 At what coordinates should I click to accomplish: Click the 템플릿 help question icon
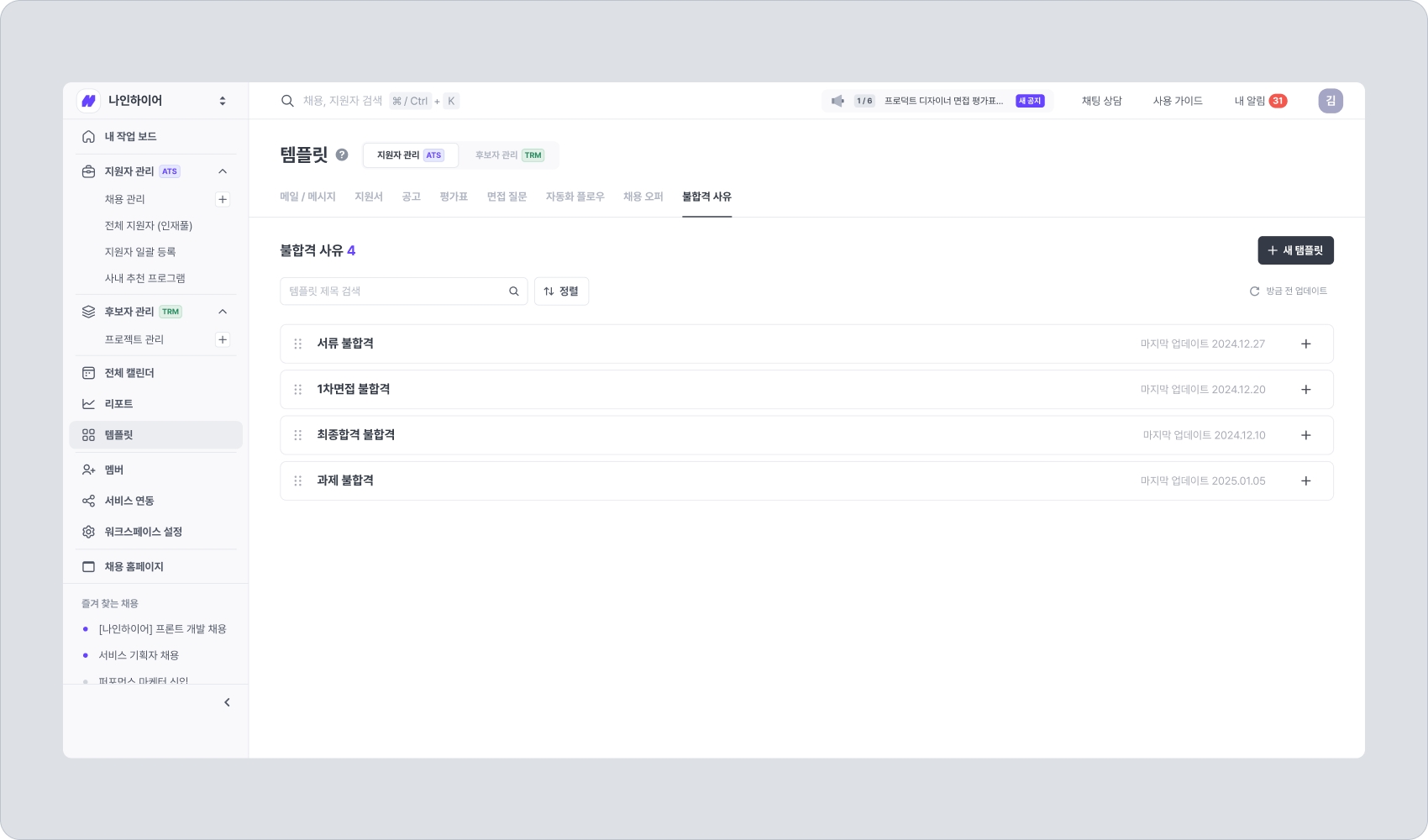click(342, 155)
